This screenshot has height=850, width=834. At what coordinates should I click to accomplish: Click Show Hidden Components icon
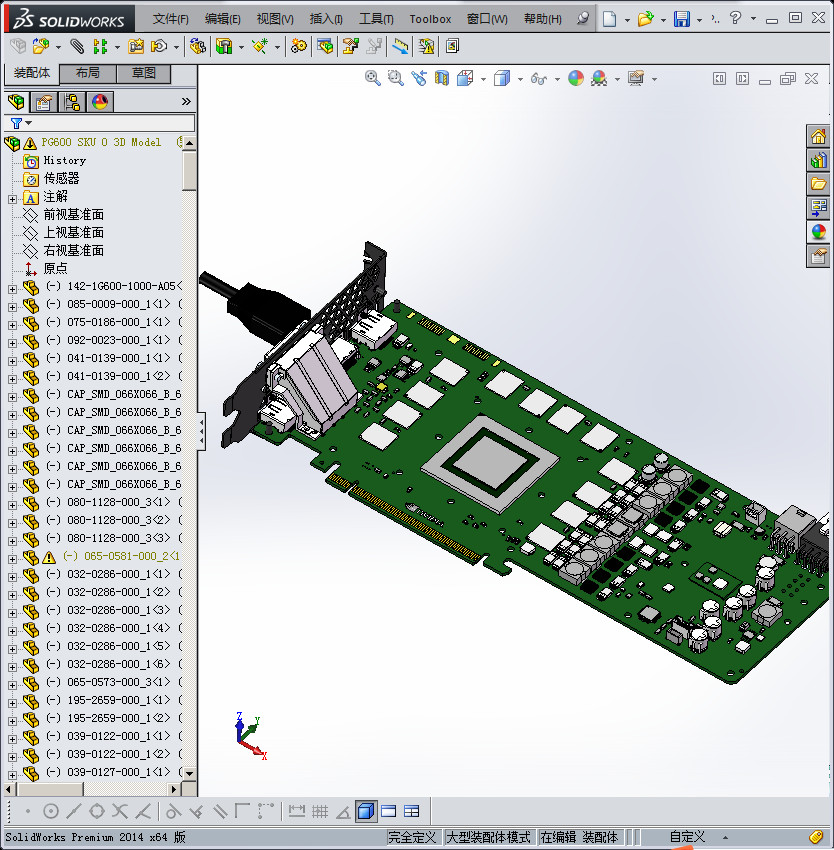197,47
